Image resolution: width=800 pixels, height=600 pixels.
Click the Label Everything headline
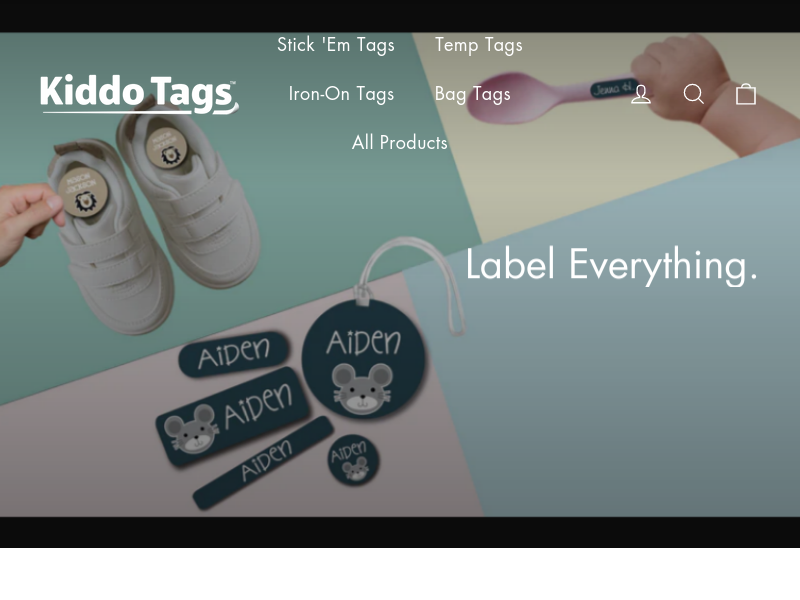tap(611, 265)
